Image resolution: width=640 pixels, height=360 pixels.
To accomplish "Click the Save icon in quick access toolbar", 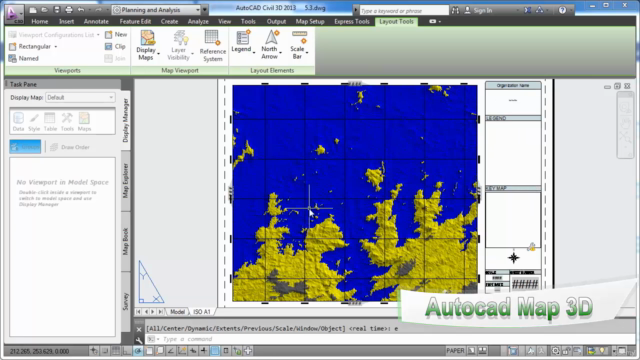I will [x=57, y=10].
